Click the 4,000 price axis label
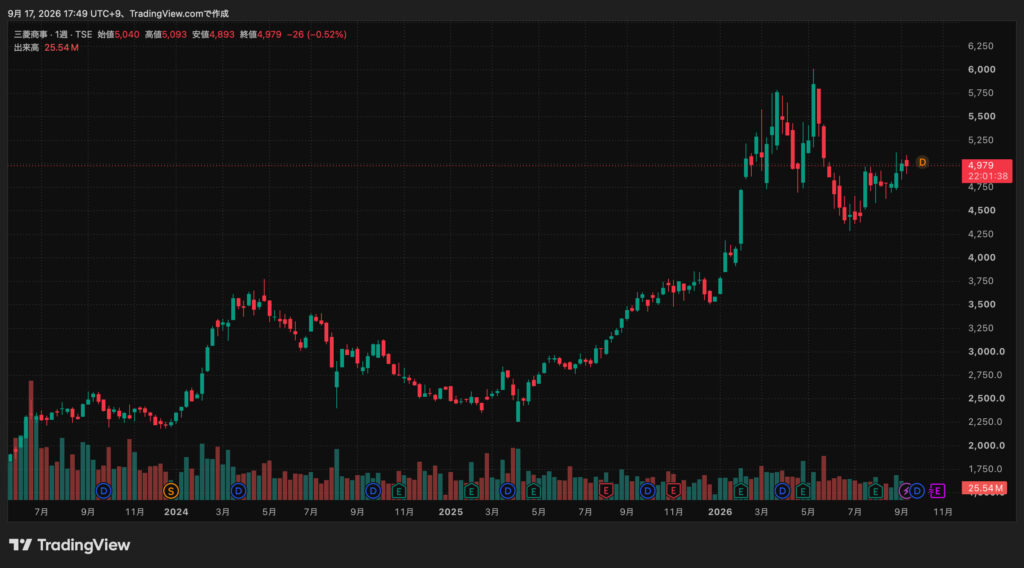Image resolution: width=1024 pixels, height=568 pixels. [x=982, y=257]
